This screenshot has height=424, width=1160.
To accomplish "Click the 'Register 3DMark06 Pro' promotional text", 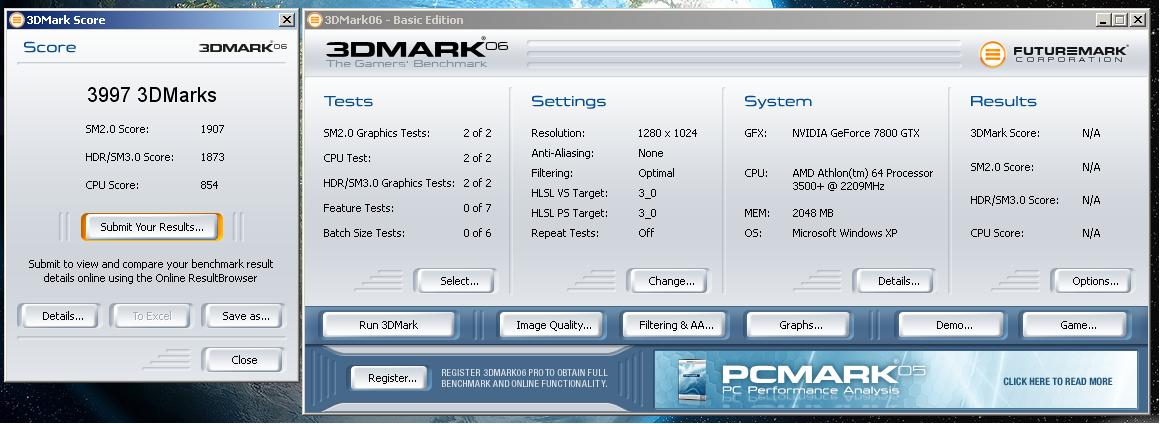I will click(525, 378).
